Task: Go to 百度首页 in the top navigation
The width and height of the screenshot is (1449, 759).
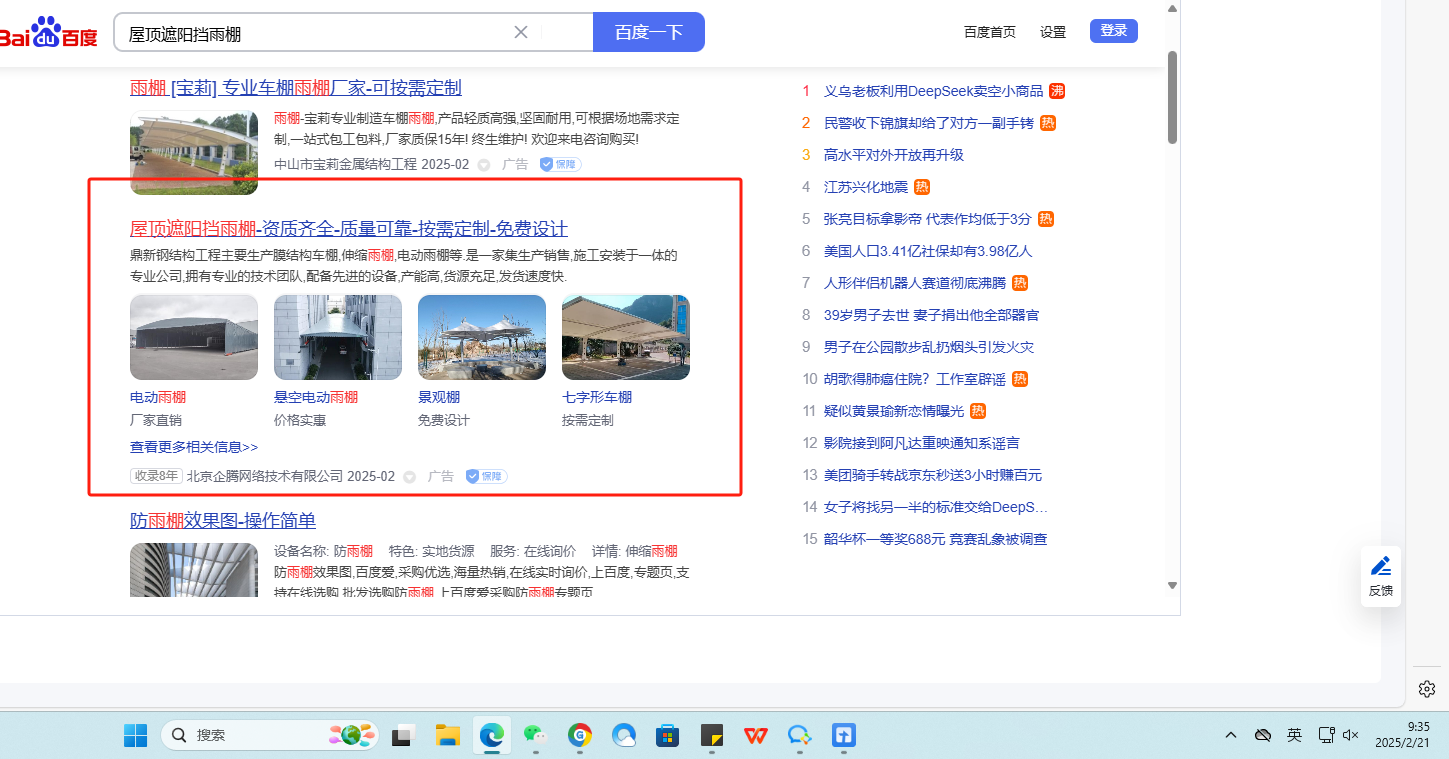Action: point(989,32)
